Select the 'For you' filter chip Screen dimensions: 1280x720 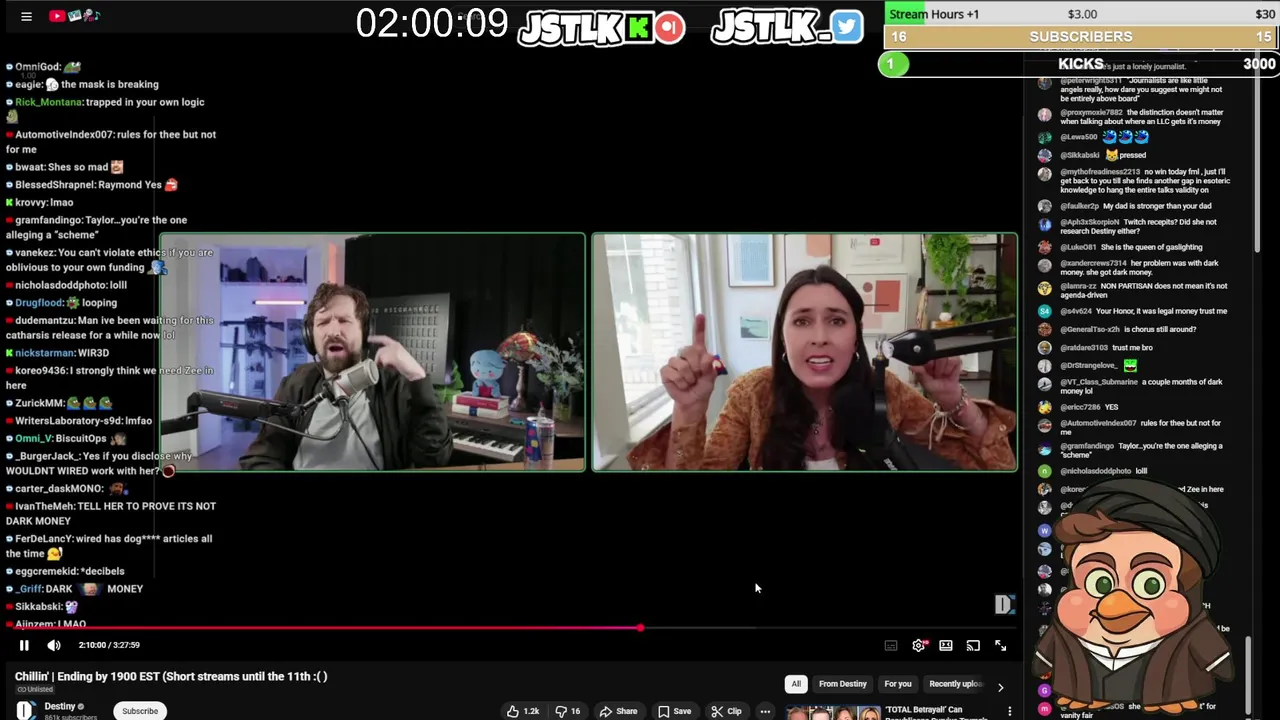click(898, 684)
